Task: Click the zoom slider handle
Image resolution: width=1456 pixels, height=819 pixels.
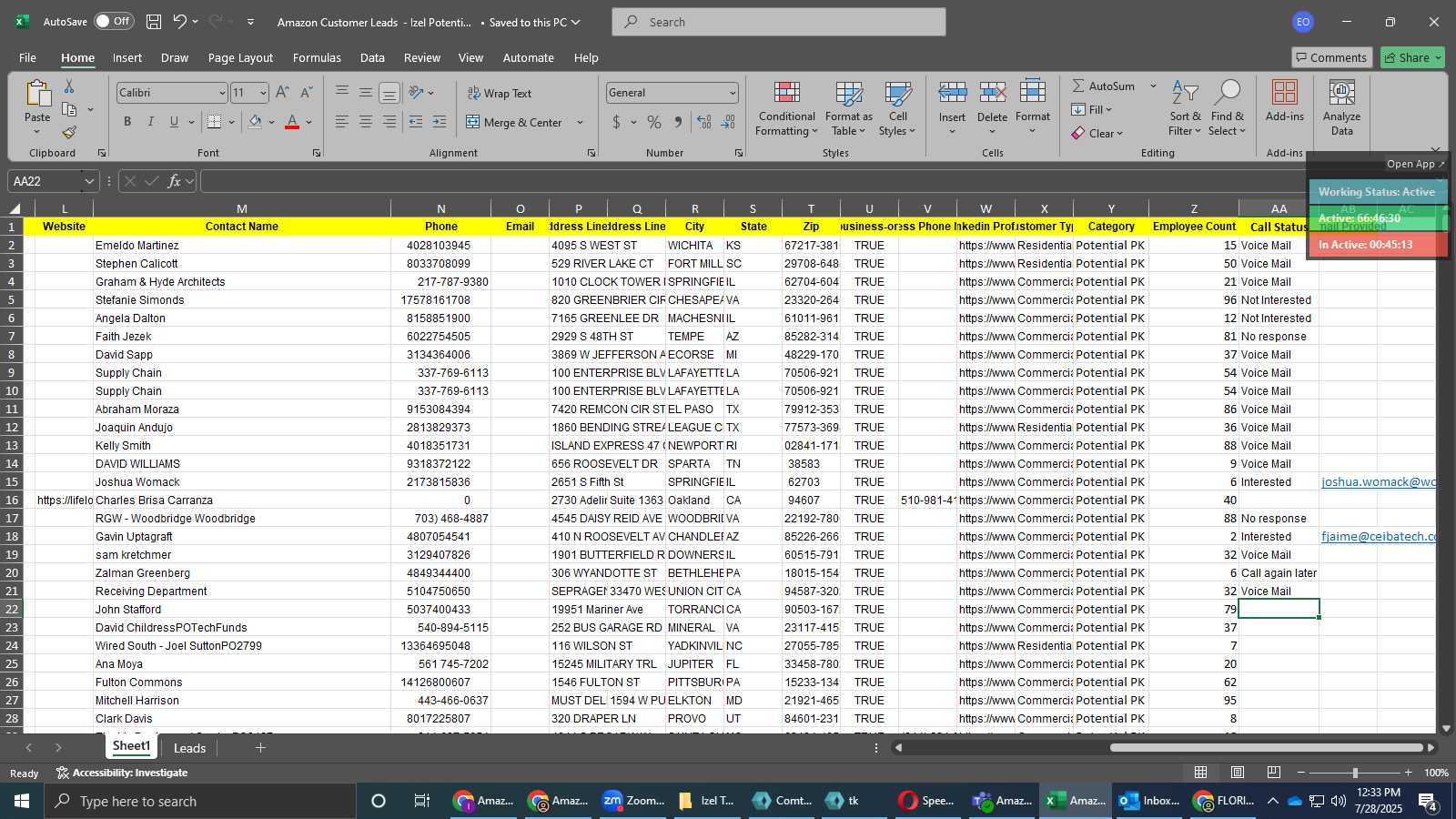Action: click(x=1355, y=773)
